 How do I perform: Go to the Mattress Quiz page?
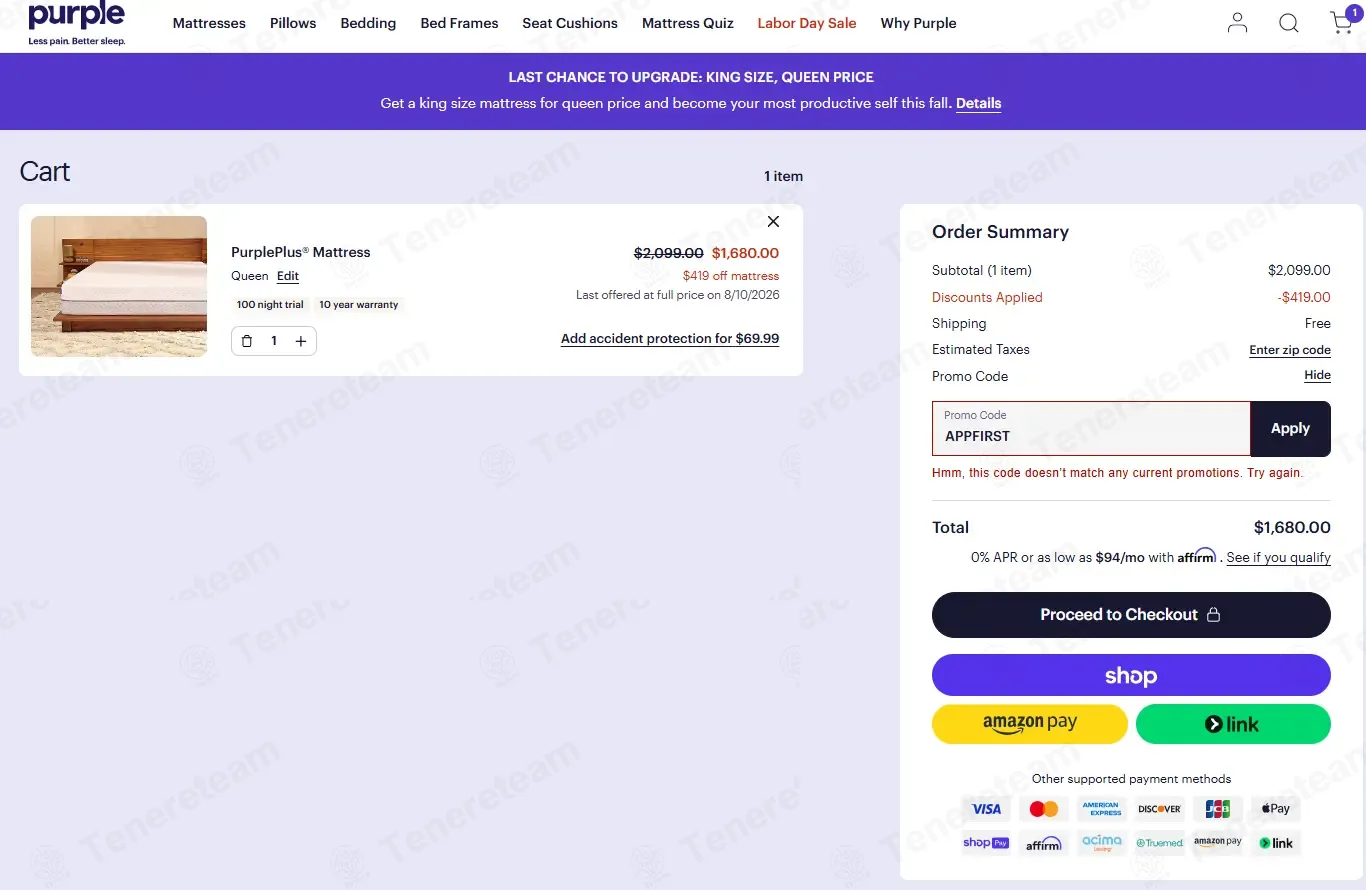point(688,23)
